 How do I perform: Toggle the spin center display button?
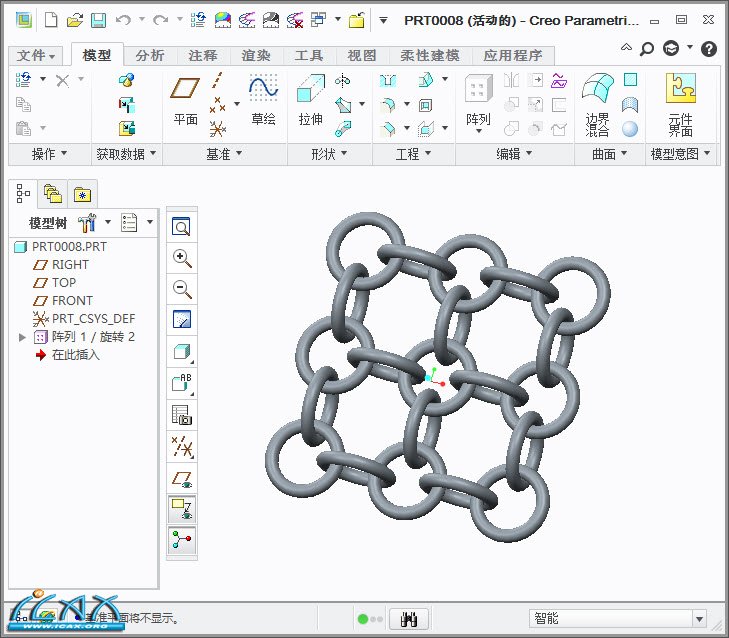182,540
